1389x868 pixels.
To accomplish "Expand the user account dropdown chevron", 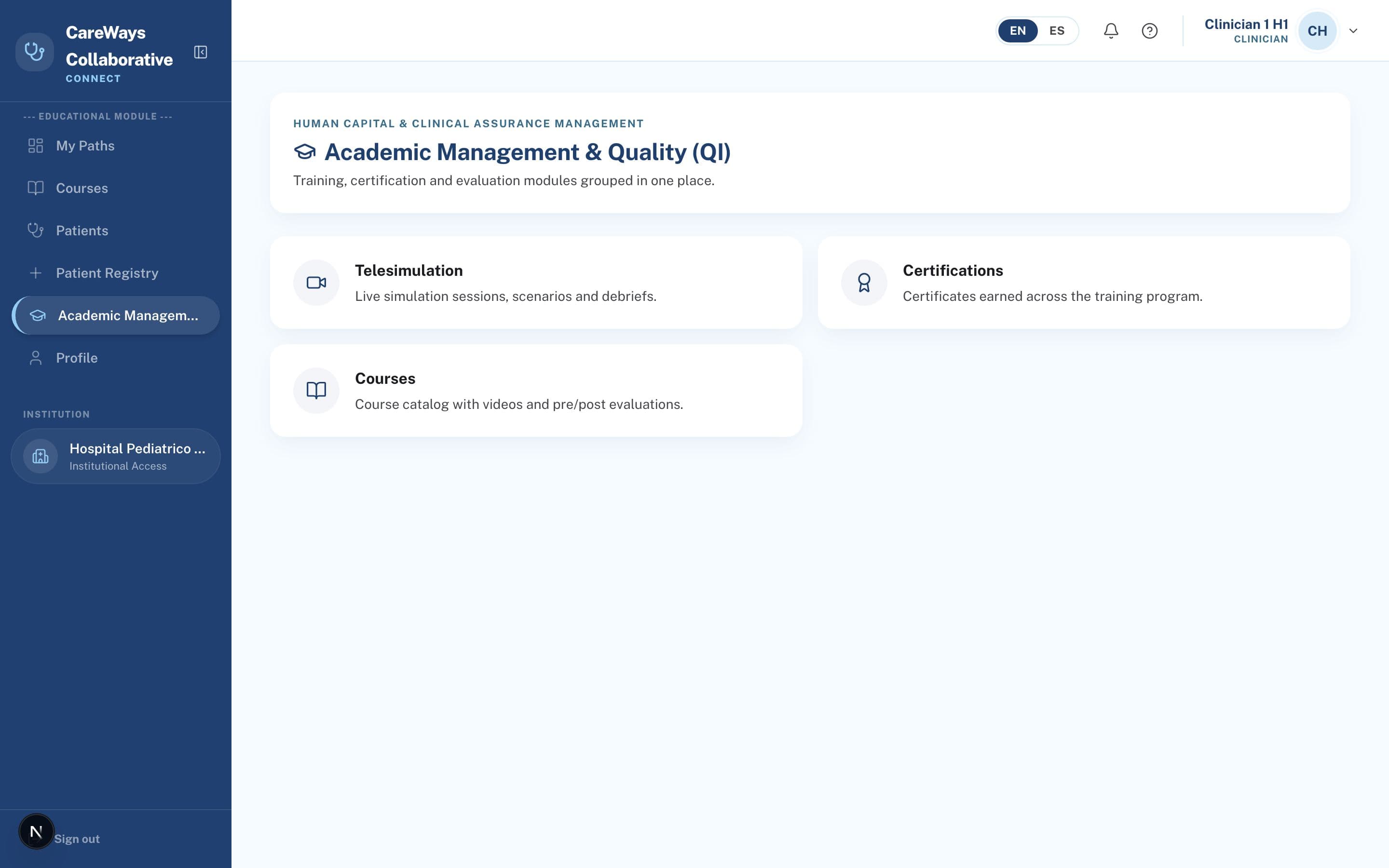I will [x=1353, y=31].
